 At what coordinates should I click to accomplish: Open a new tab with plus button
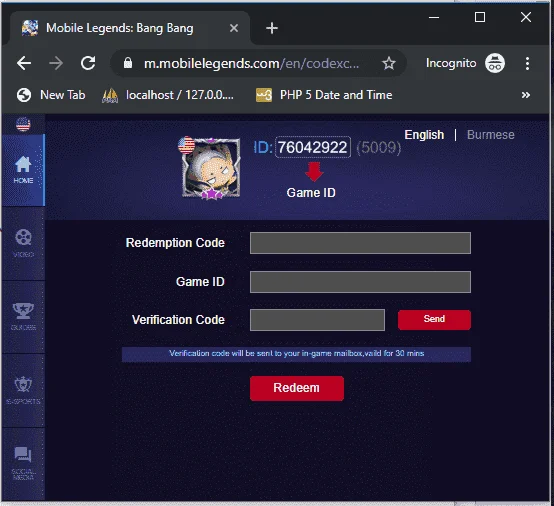click(272, 28)
